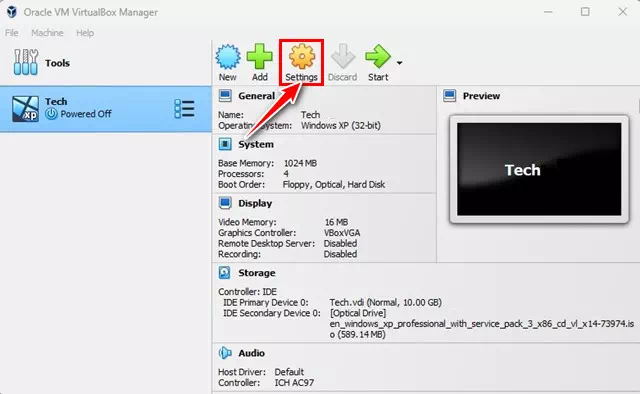
Task: Click the Preview section monitor icon
Action: 449,96
